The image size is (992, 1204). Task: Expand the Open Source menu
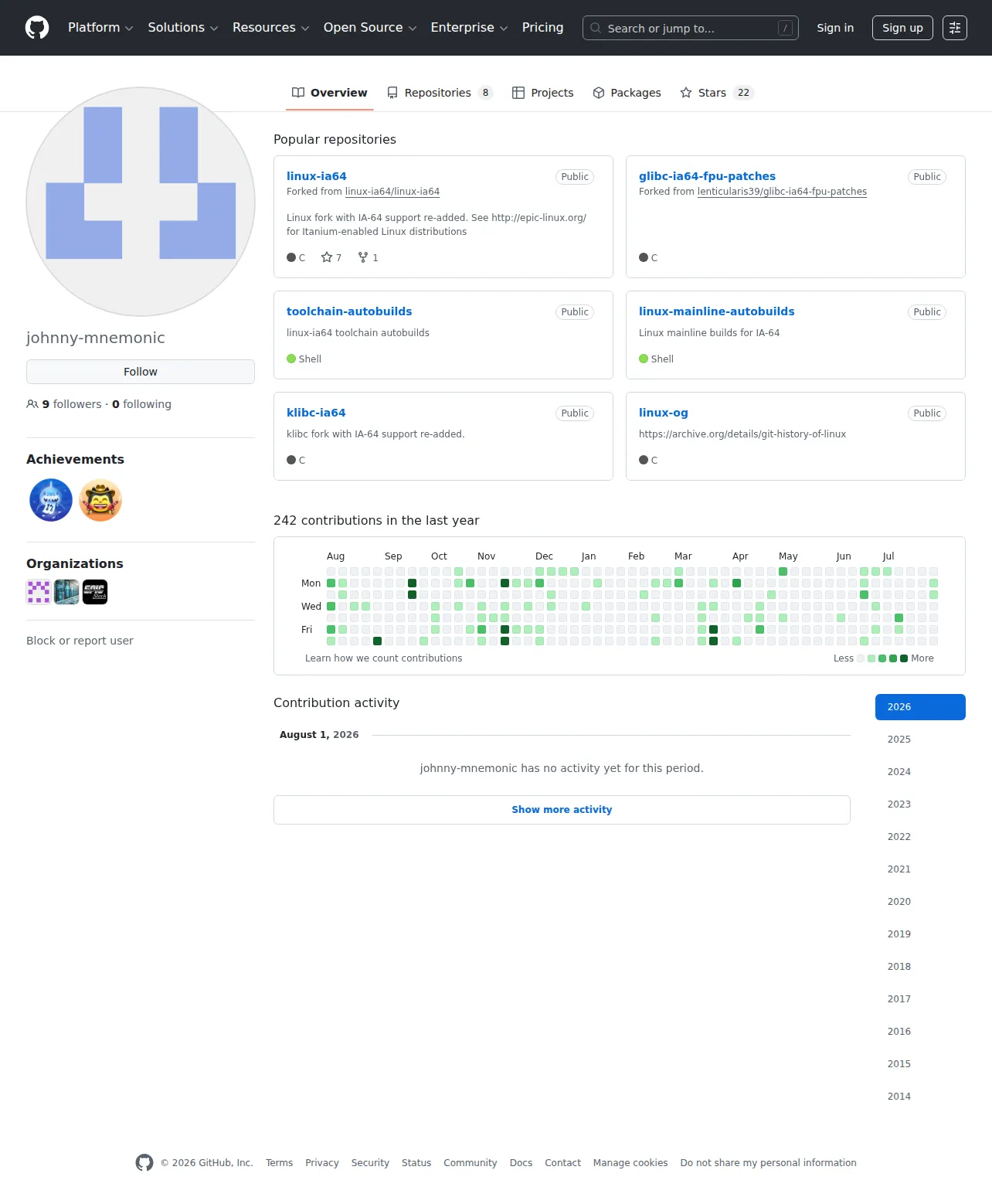click(x=370, y=28)
